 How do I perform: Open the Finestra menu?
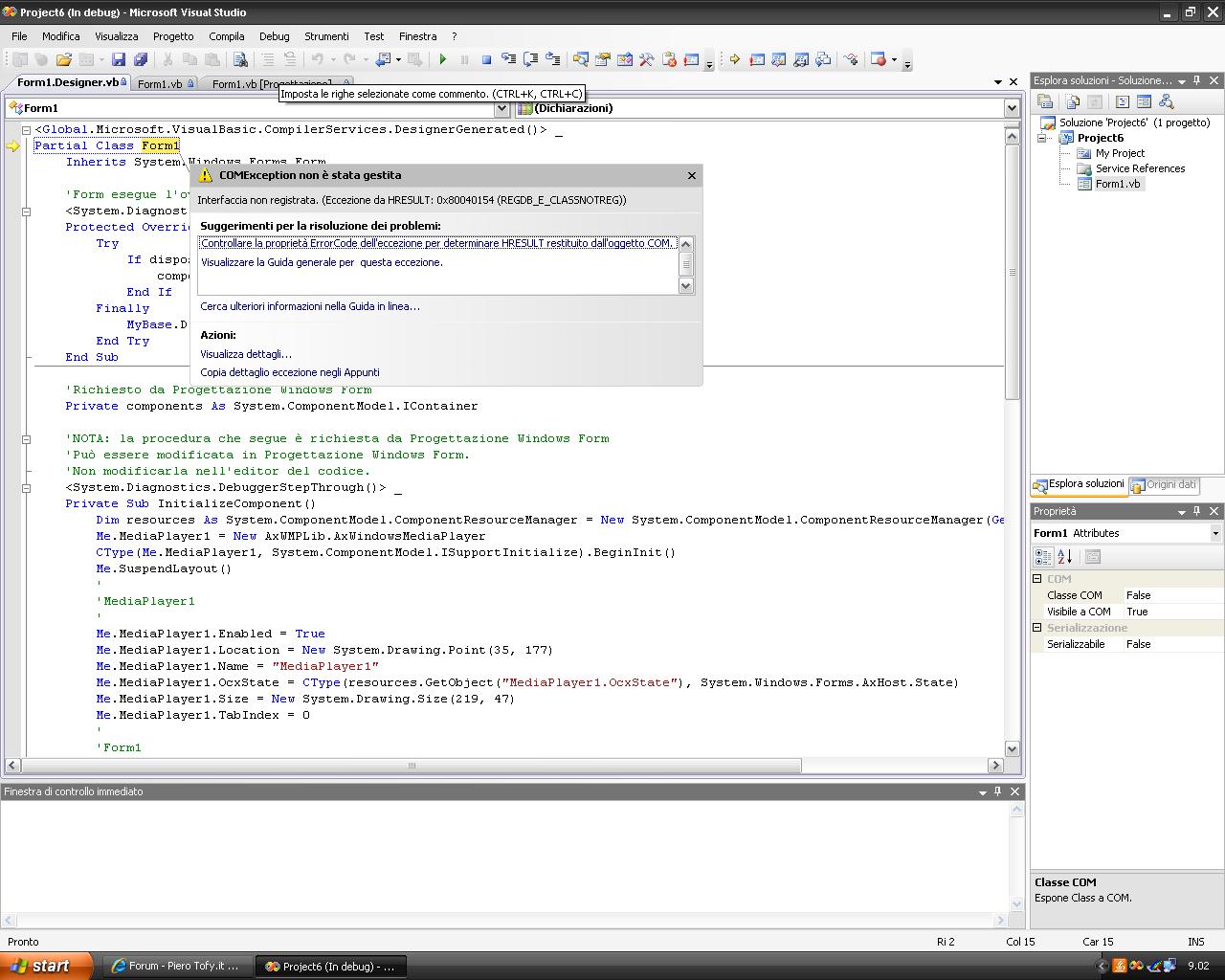(x=418, y=36)
